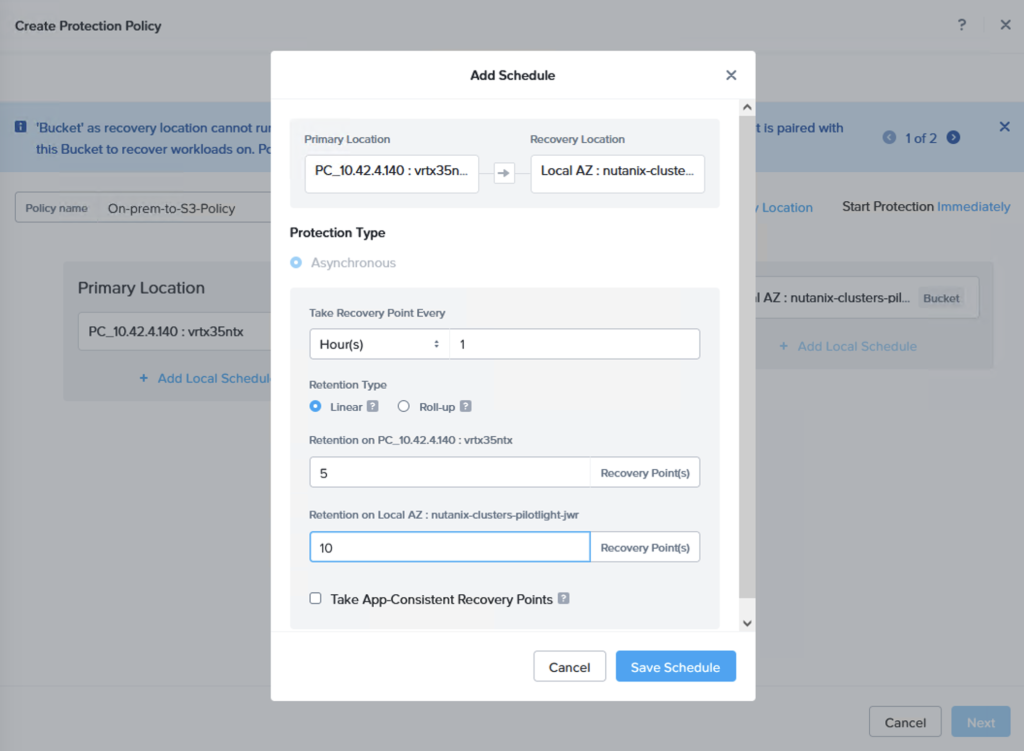The height and width of the screenshot is (751, 1024).
Task: Click '1 of 2' banner counter
Action: [x=921, y=138]
